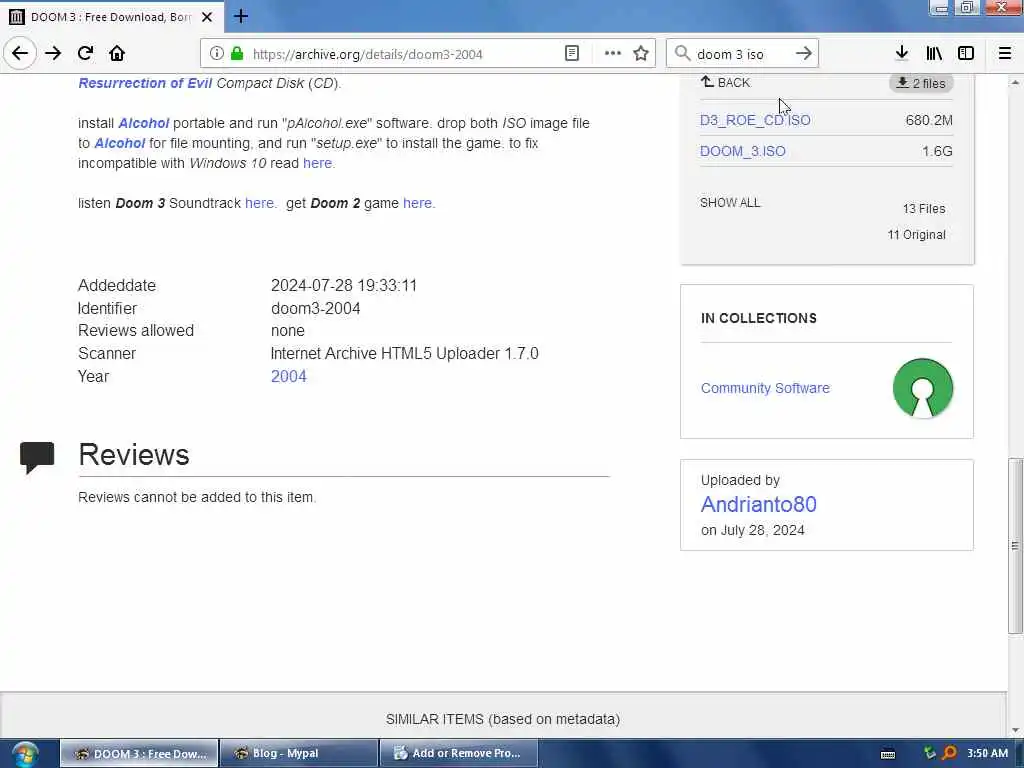Switch to DOOM 3 taskbar window

click(x=139, y=753)
